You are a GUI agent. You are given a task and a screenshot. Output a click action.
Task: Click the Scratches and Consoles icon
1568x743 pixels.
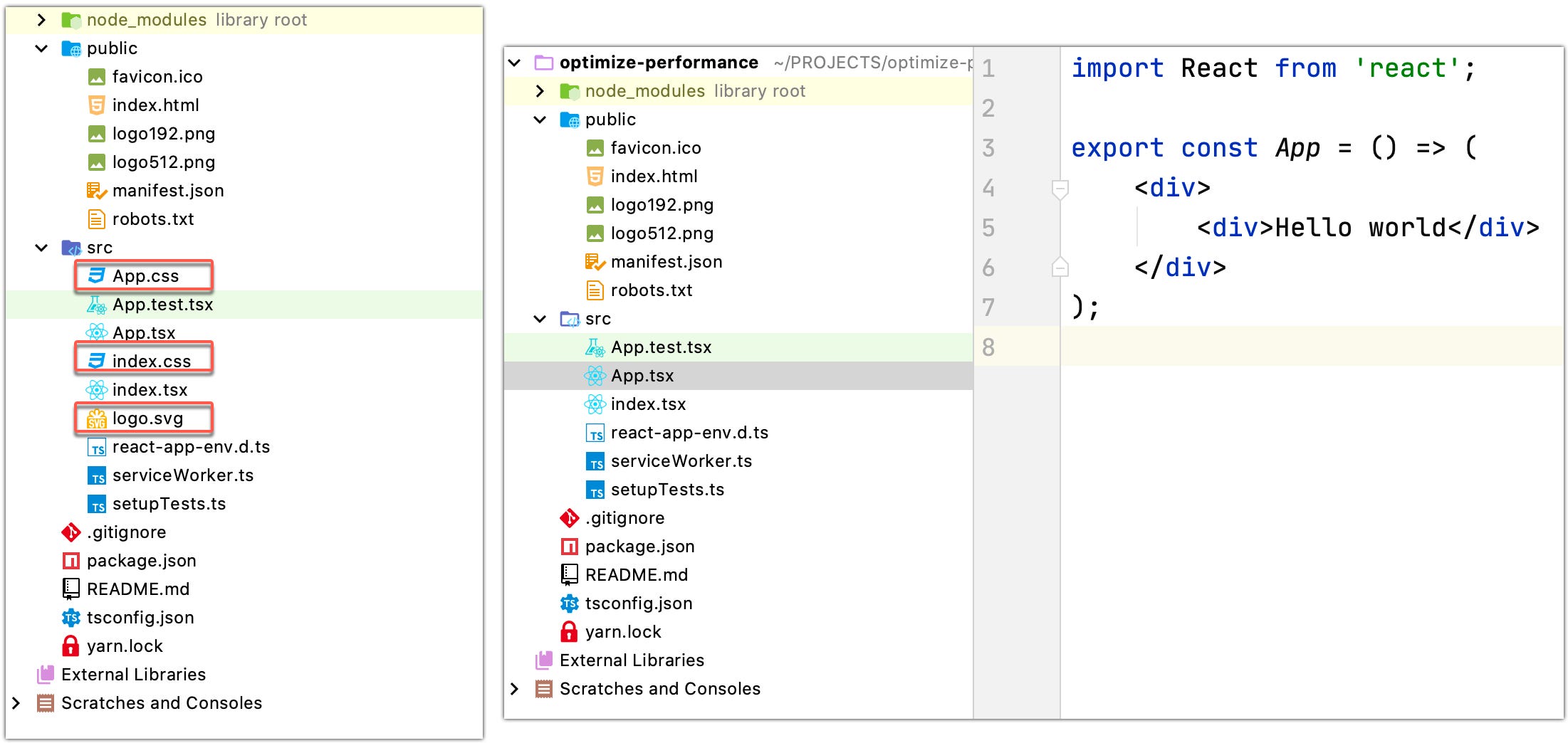[x=46, y=702]
